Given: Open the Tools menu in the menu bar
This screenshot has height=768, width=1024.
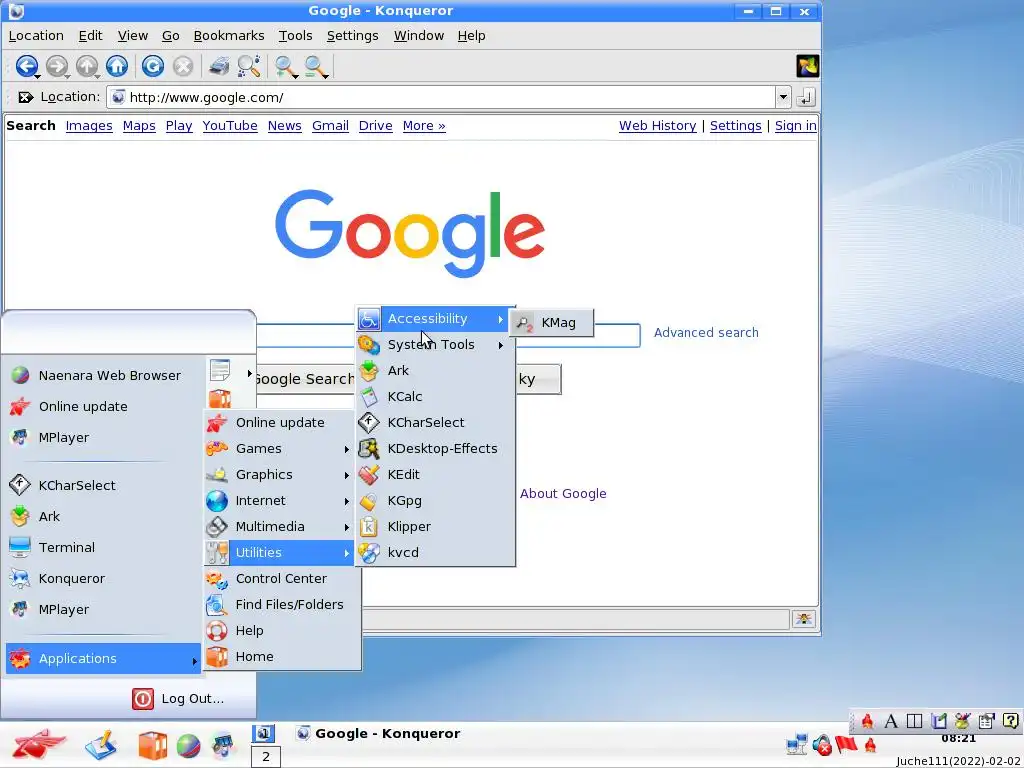Looking at the screenshot, I should point(295,36).
